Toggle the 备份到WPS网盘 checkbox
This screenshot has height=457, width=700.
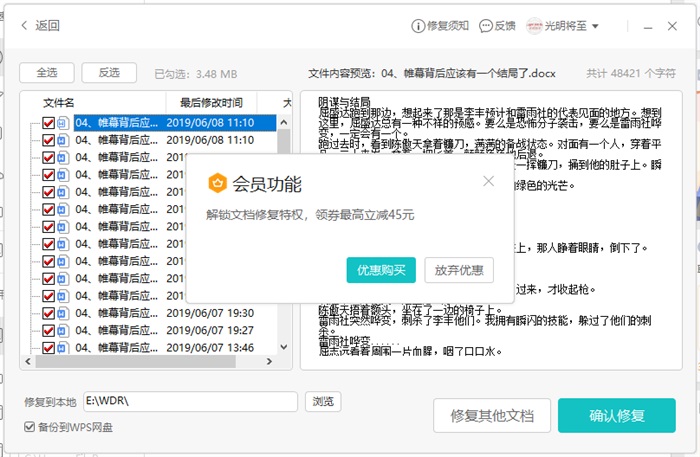[30, 428]
